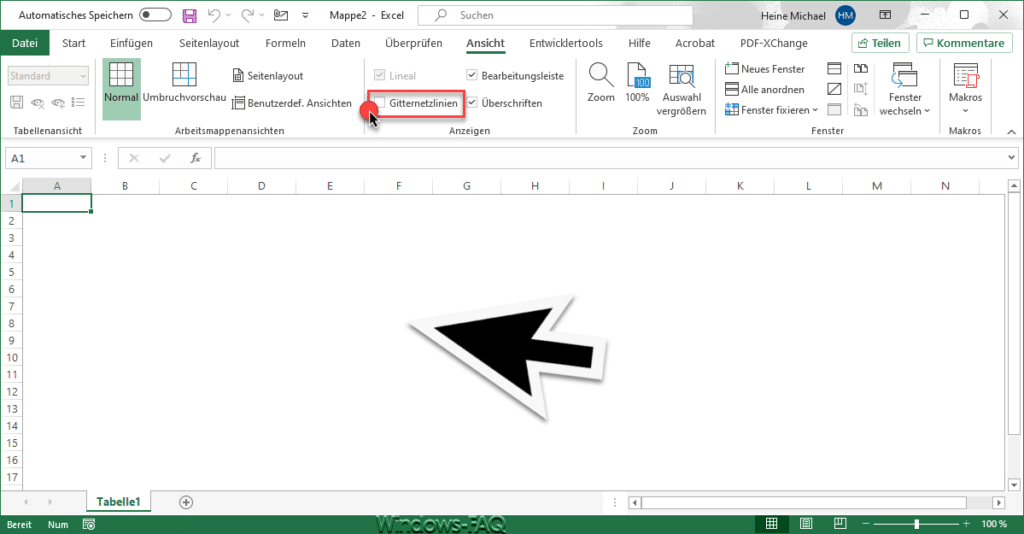Click the vertical scrollbar down arrow
This screenshot has height=534, width=1024.
pos(1014,484)
